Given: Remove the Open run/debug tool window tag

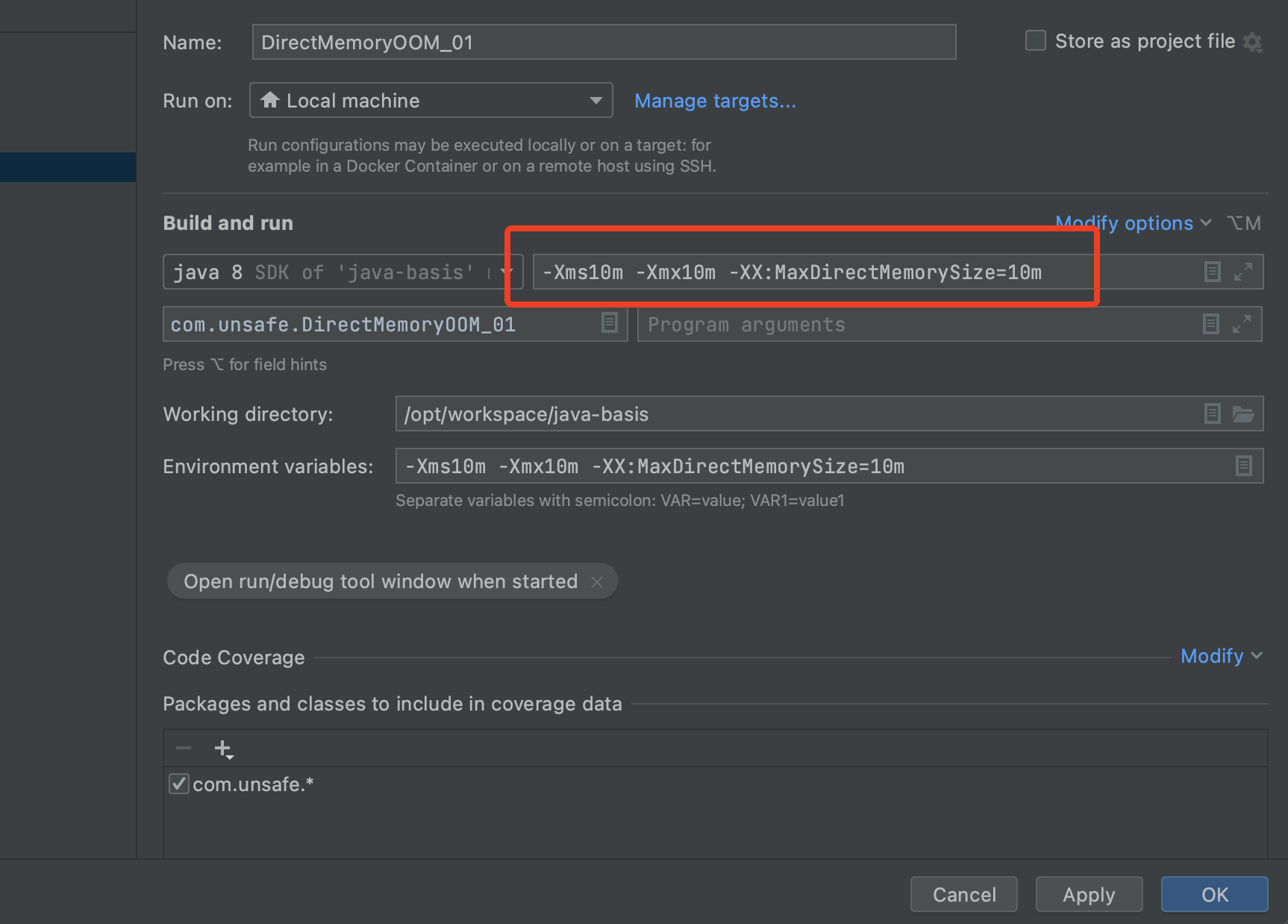Looking at the screenshot, I should coord(597,581).
